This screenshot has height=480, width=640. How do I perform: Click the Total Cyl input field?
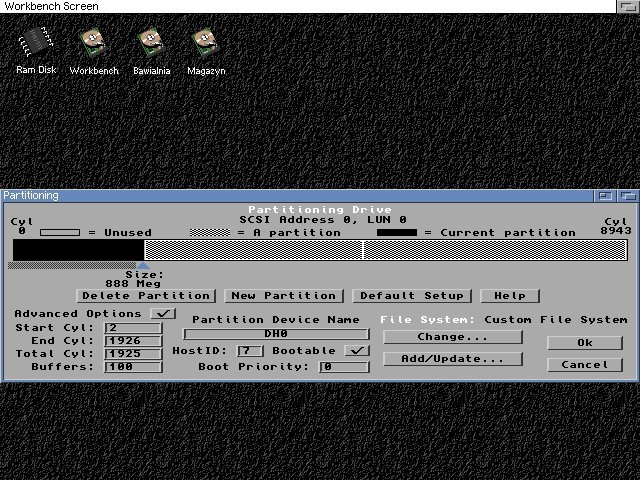pos(133,354)
